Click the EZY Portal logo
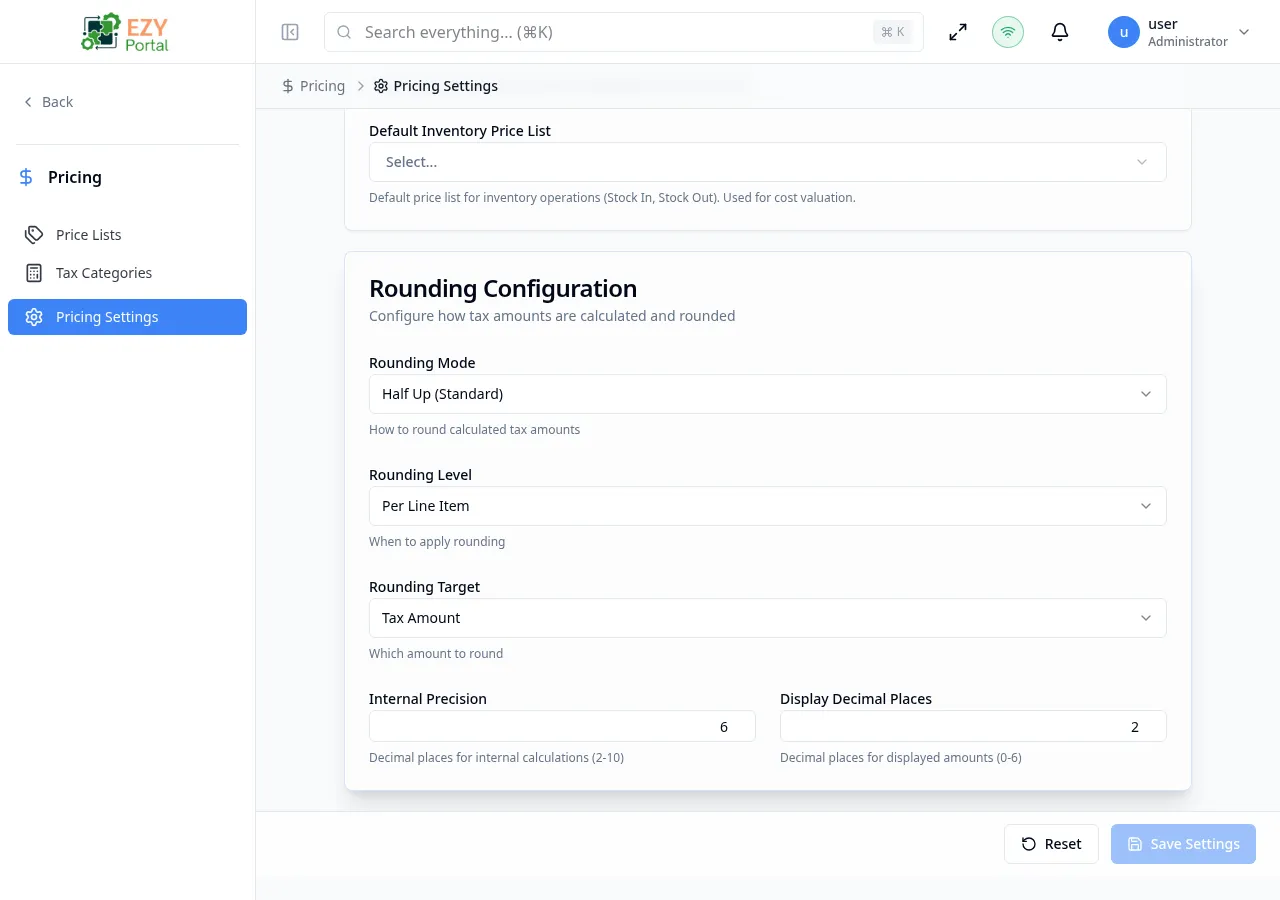The image size is (1280, 900). click(126, 32)
